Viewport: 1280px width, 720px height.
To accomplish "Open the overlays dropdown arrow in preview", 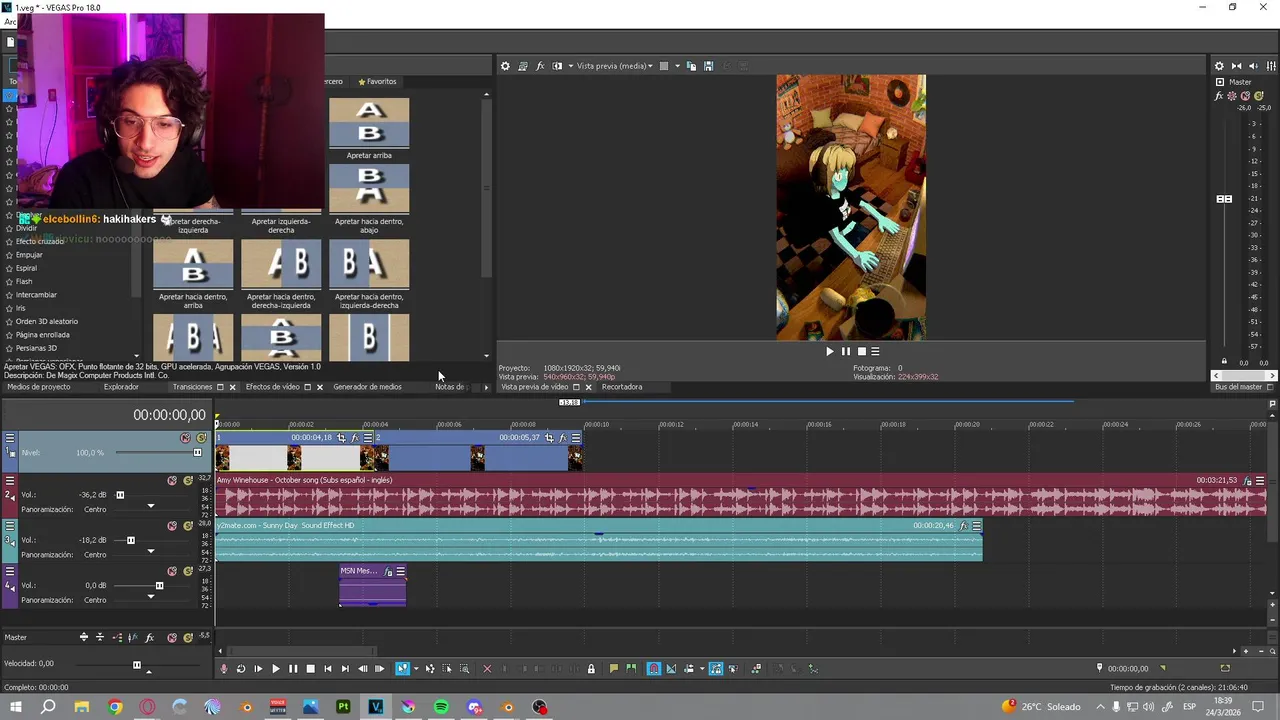I will point(677,66).
